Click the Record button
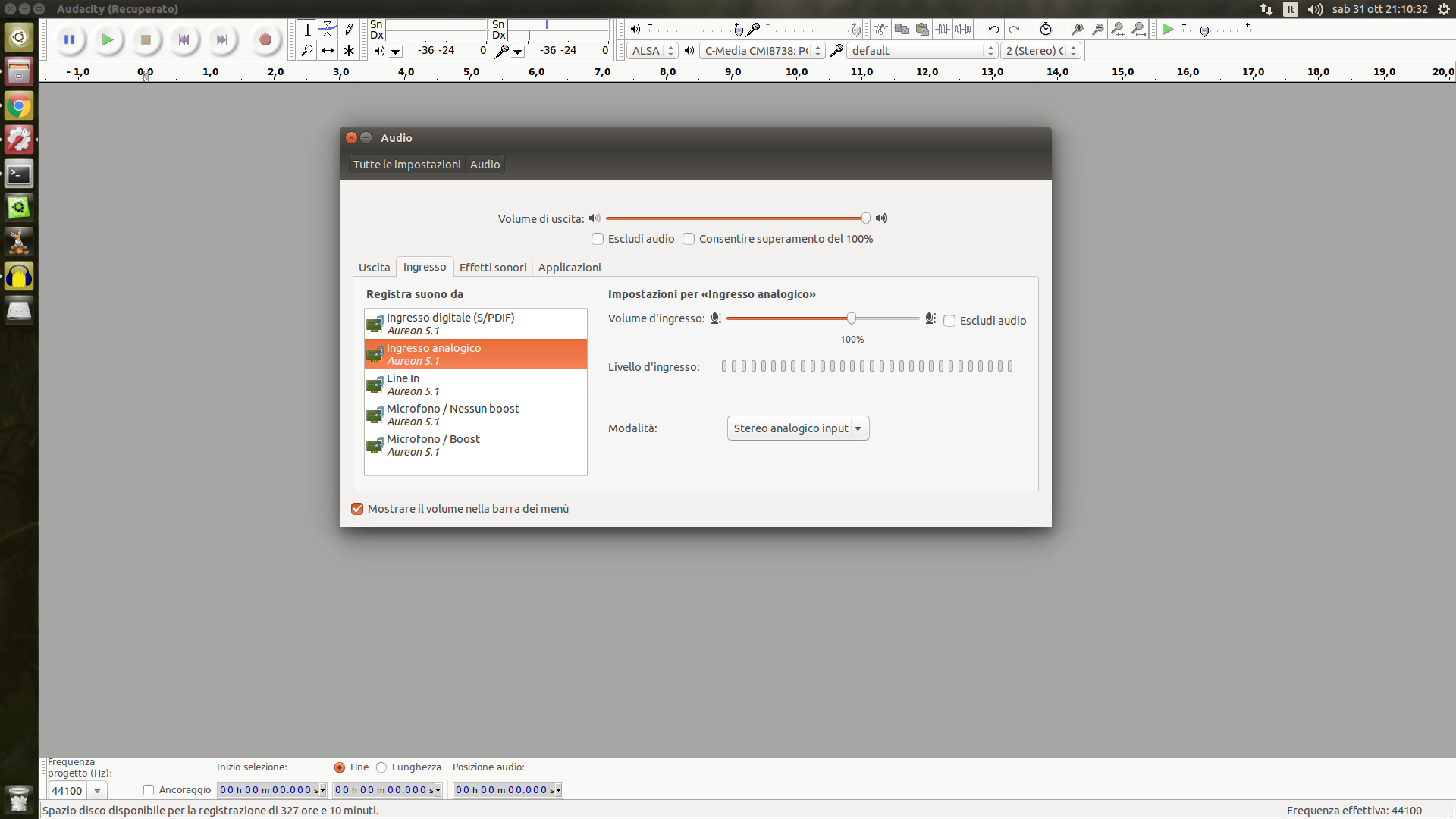The image size is (1456, 819). (265, 39)
